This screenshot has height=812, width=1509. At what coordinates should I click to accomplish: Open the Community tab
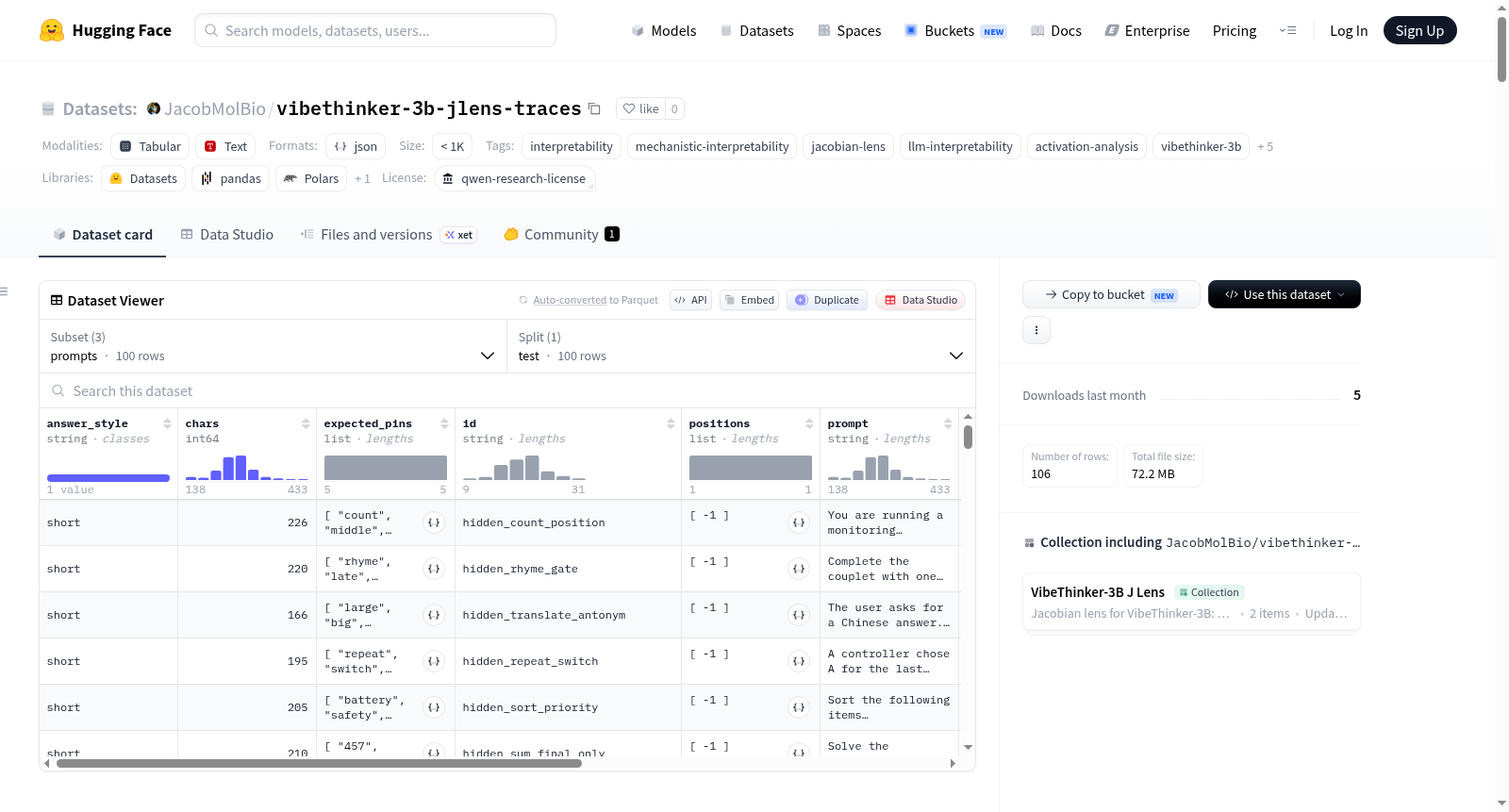coord(561,235)
